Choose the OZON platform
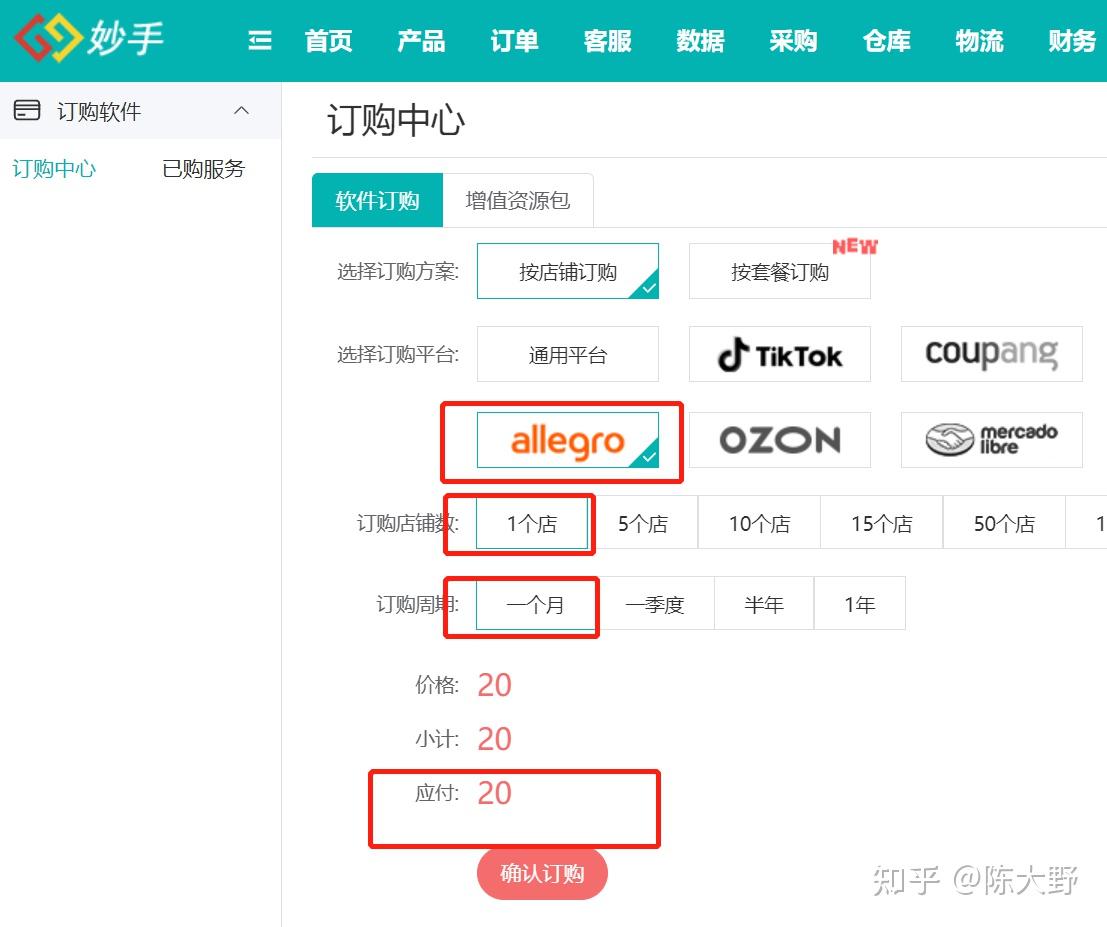The image size is (1107, 927). click(779, 440)
